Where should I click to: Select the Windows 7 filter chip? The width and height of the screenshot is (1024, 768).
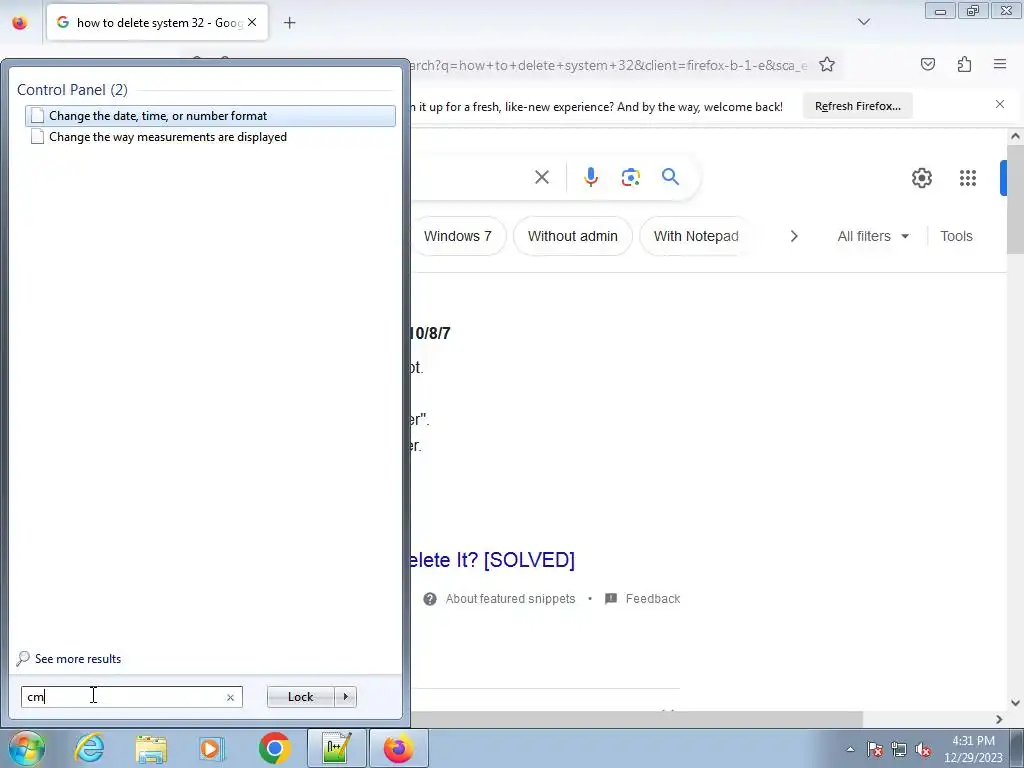[x=458, y=236]
